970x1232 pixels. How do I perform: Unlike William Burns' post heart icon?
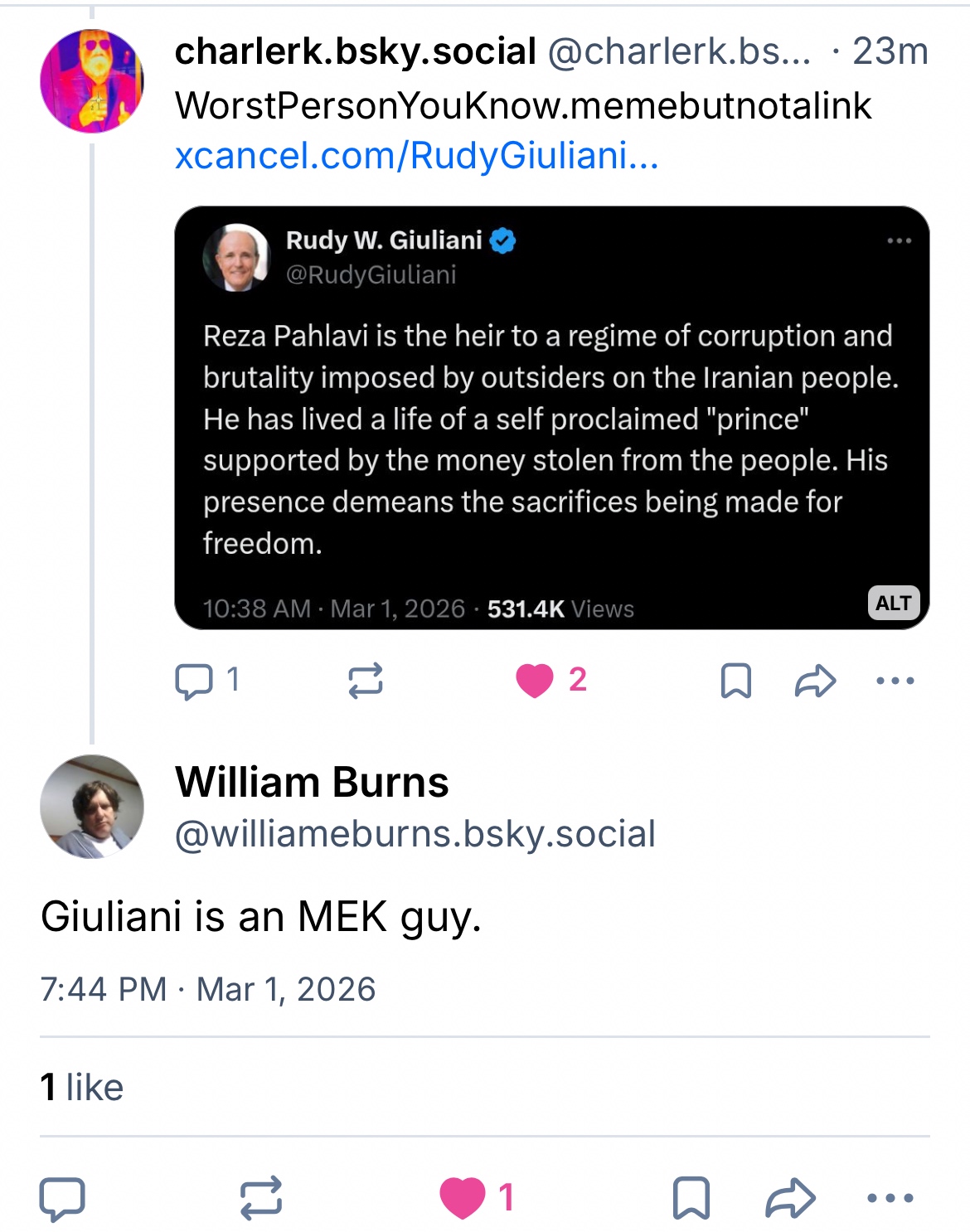click(462, 1198)
